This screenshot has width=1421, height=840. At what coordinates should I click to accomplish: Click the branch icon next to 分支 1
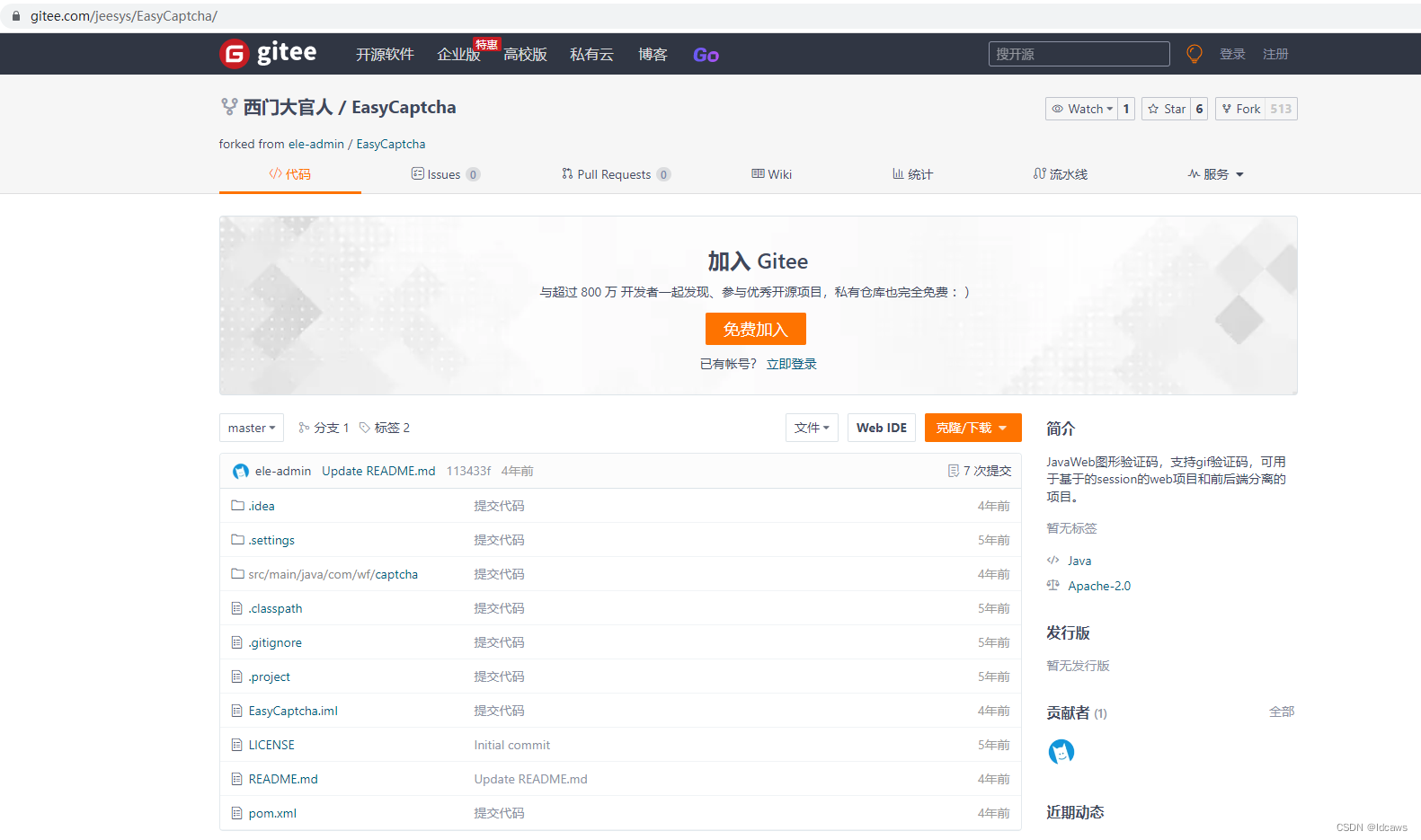[304, 428]
